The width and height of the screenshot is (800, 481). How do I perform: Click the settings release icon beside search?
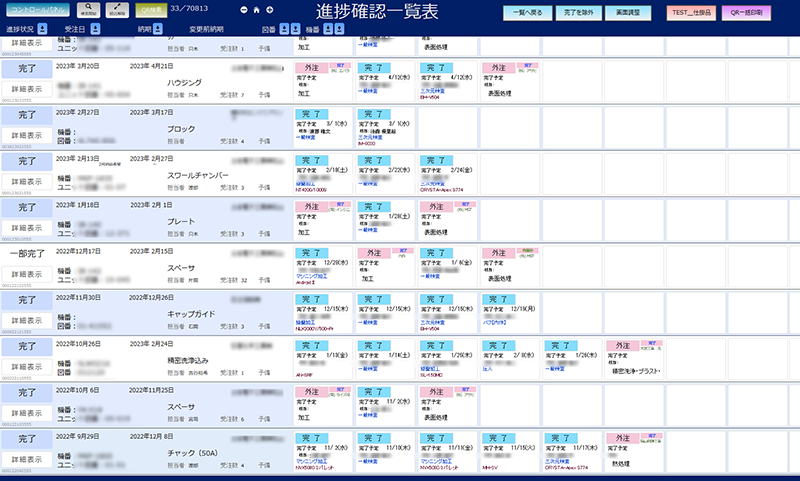[x=116, y=11]
